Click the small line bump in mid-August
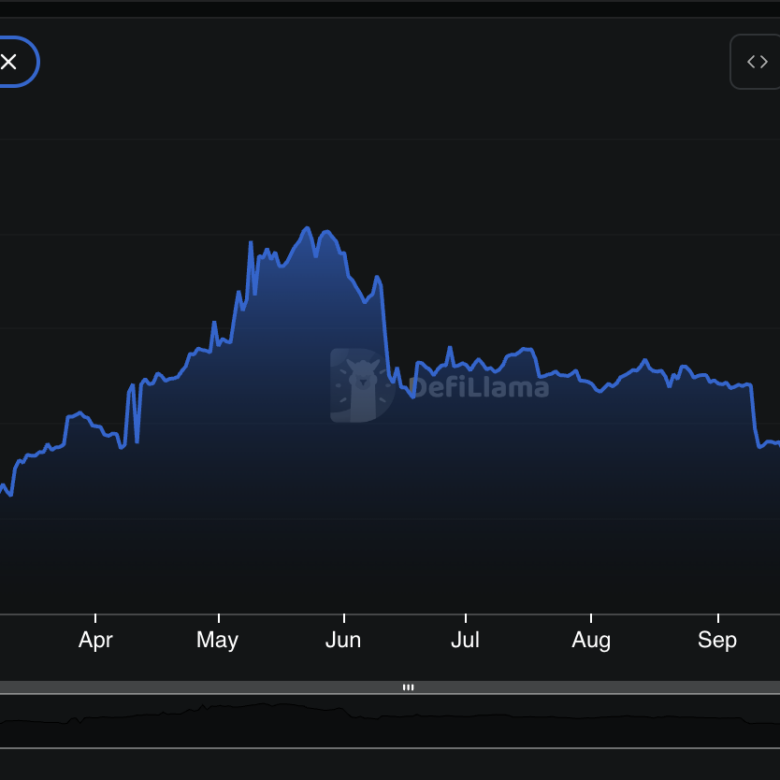The width and height of the screenshot is (780, 780). (x=645, y=361)
